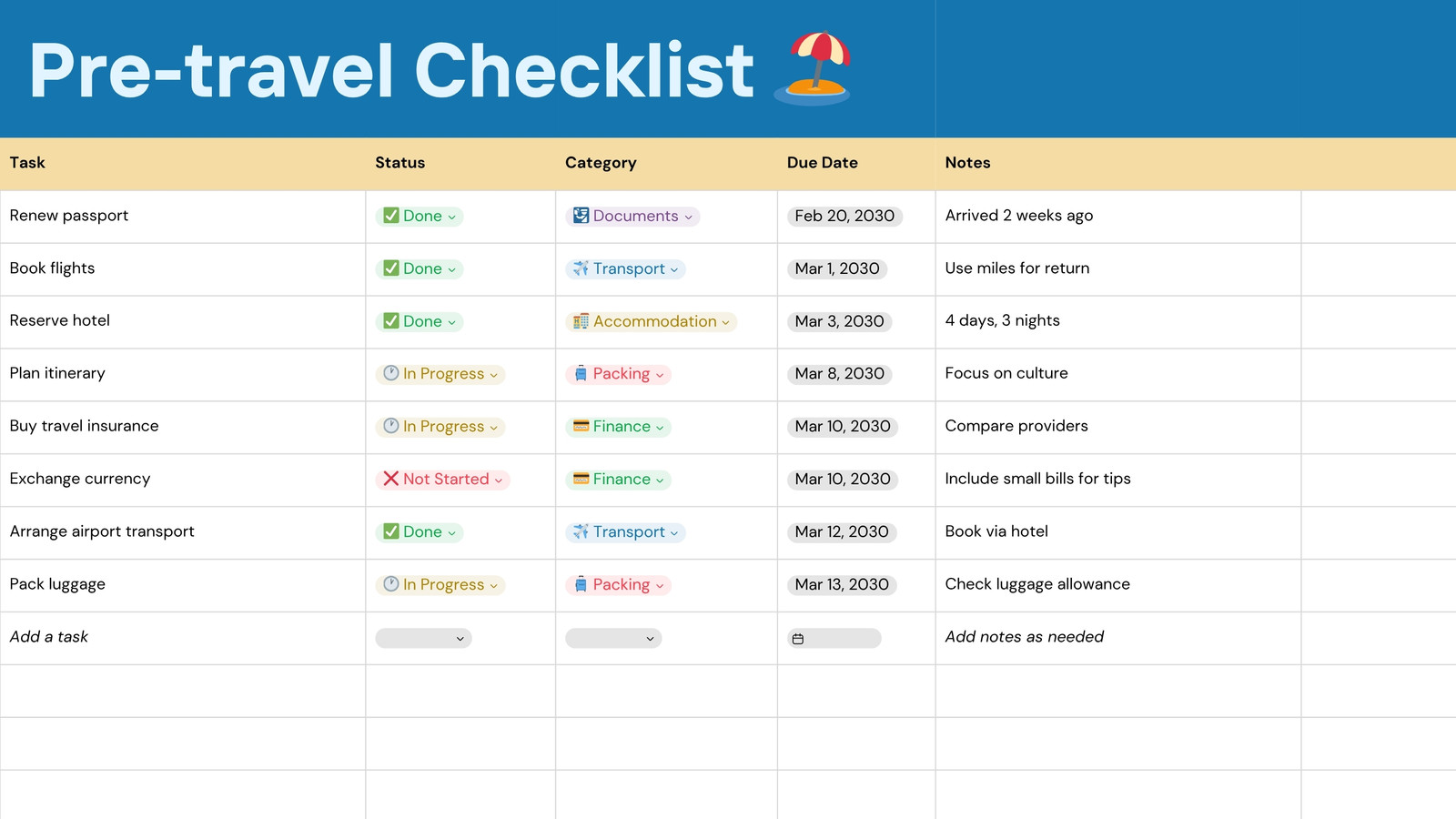The height and width of the screenshot is (819, 1456).
Task: Click the beach umbrella icon in title
Action: 813,68
